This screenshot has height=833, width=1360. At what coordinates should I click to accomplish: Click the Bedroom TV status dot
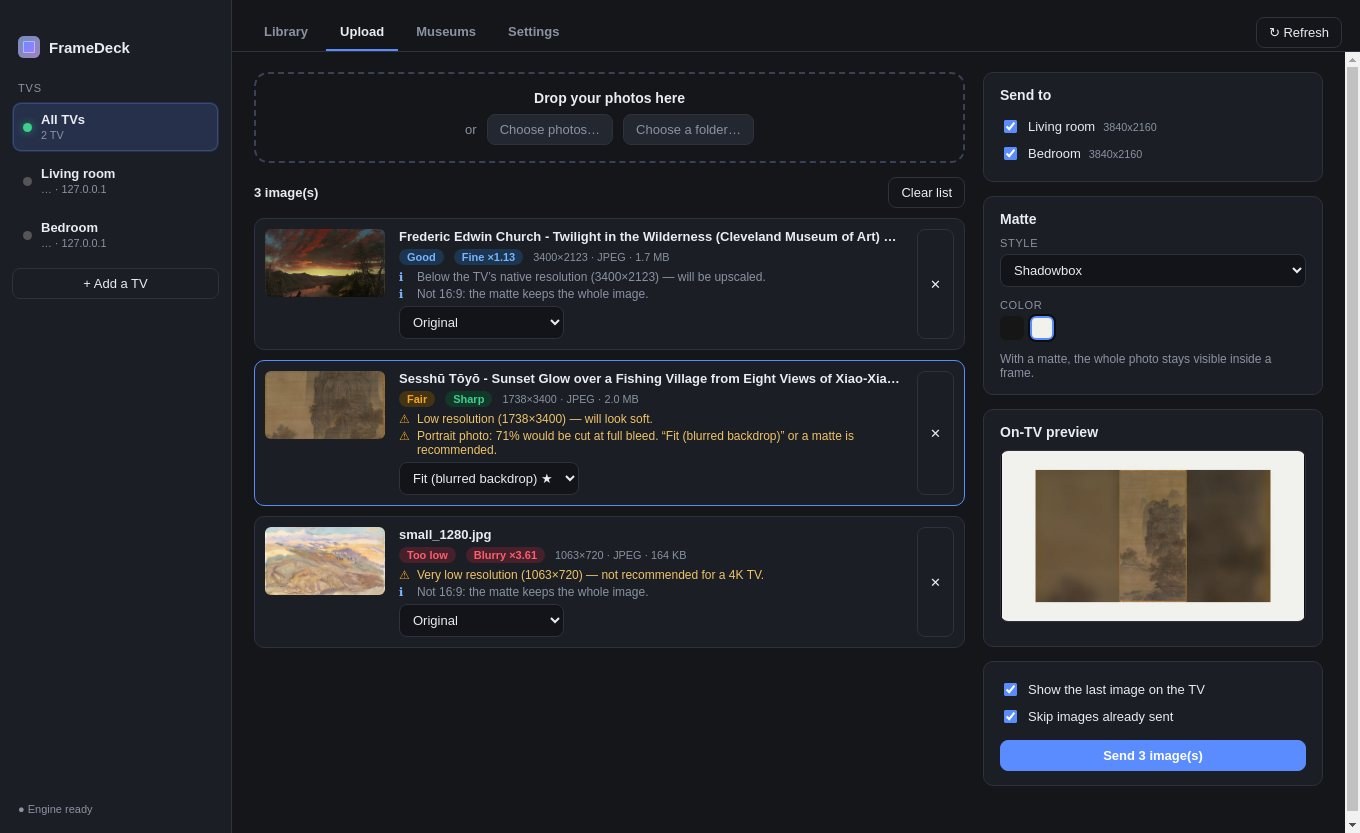click(27, 235)
